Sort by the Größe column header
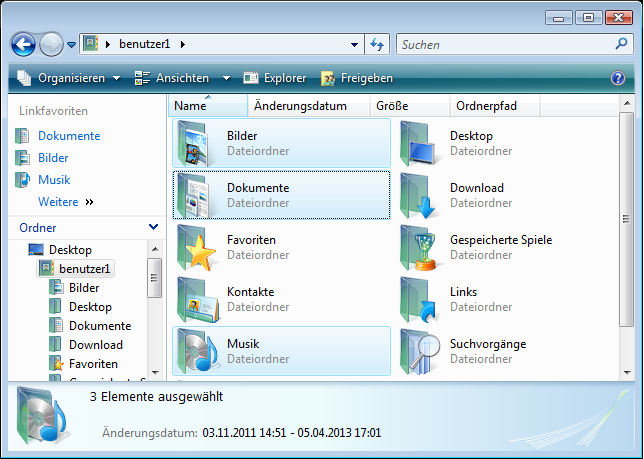This screenshot has height=459, width=644. click(410, 106)
